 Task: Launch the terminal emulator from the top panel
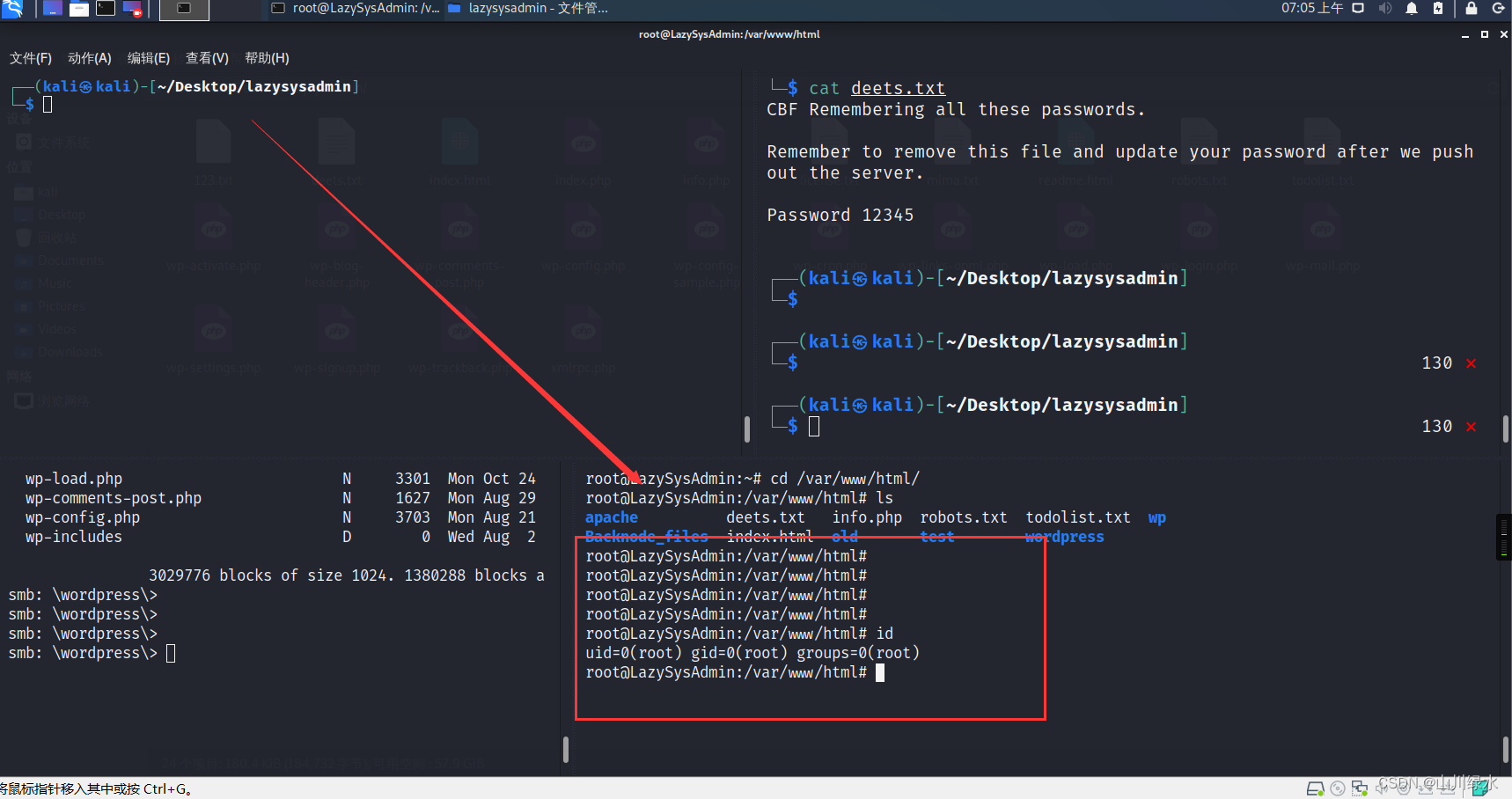tap(106, 9)
